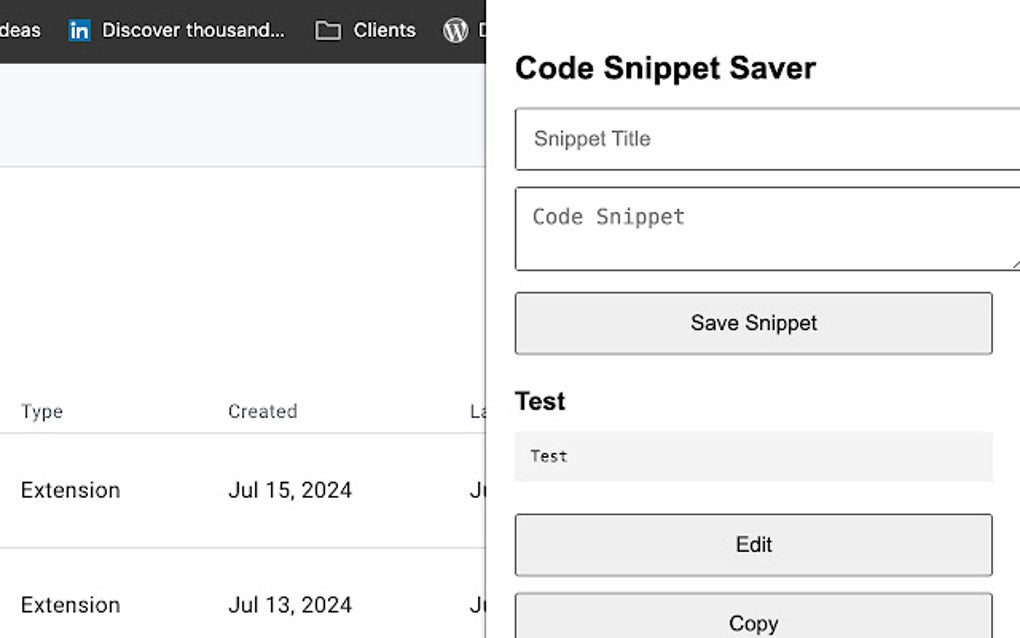The height and width of the screenshot is (638, 1020).
Task: Click Extension type in Jul 13 row
Action: (70, 605)
